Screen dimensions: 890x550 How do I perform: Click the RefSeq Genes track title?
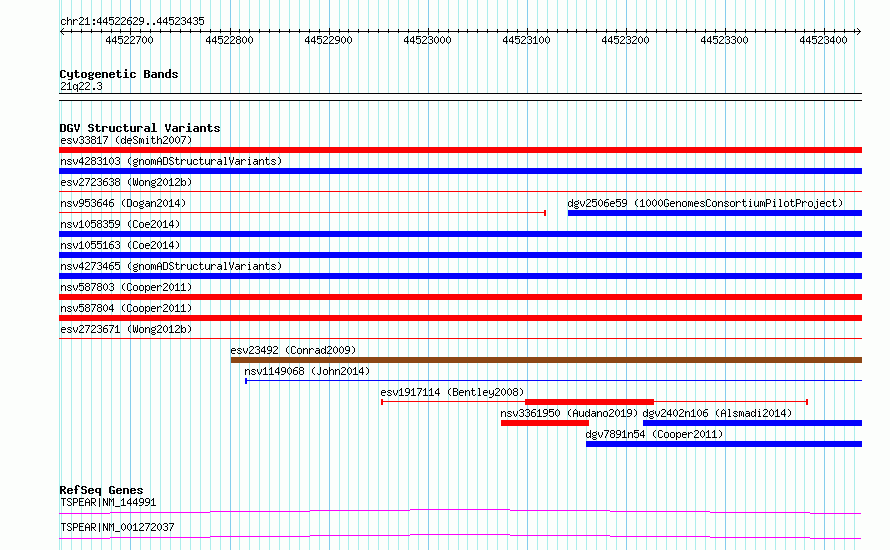(x=101, y=490)
